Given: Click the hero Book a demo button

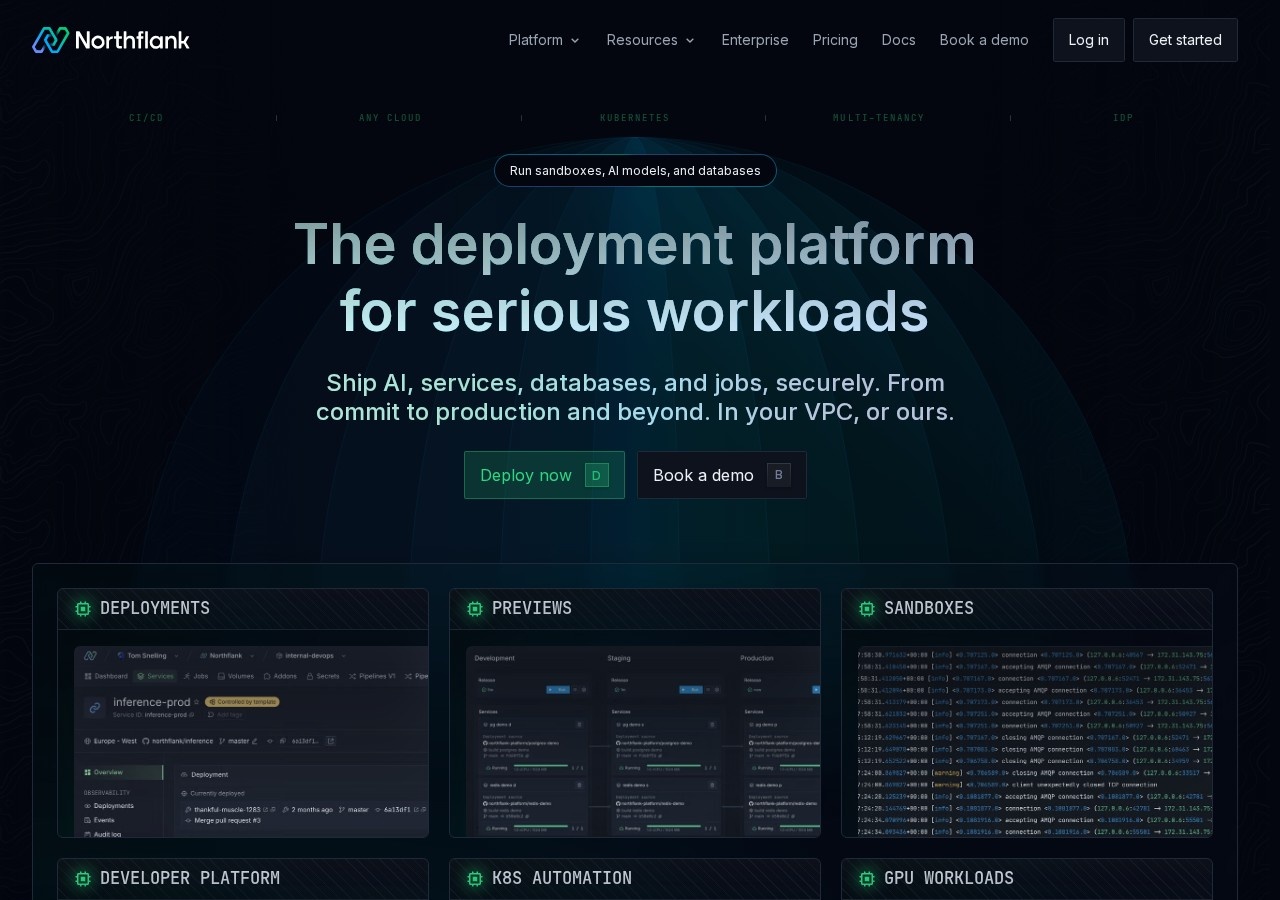Looking at the screenshot, I should click(722, 475).
